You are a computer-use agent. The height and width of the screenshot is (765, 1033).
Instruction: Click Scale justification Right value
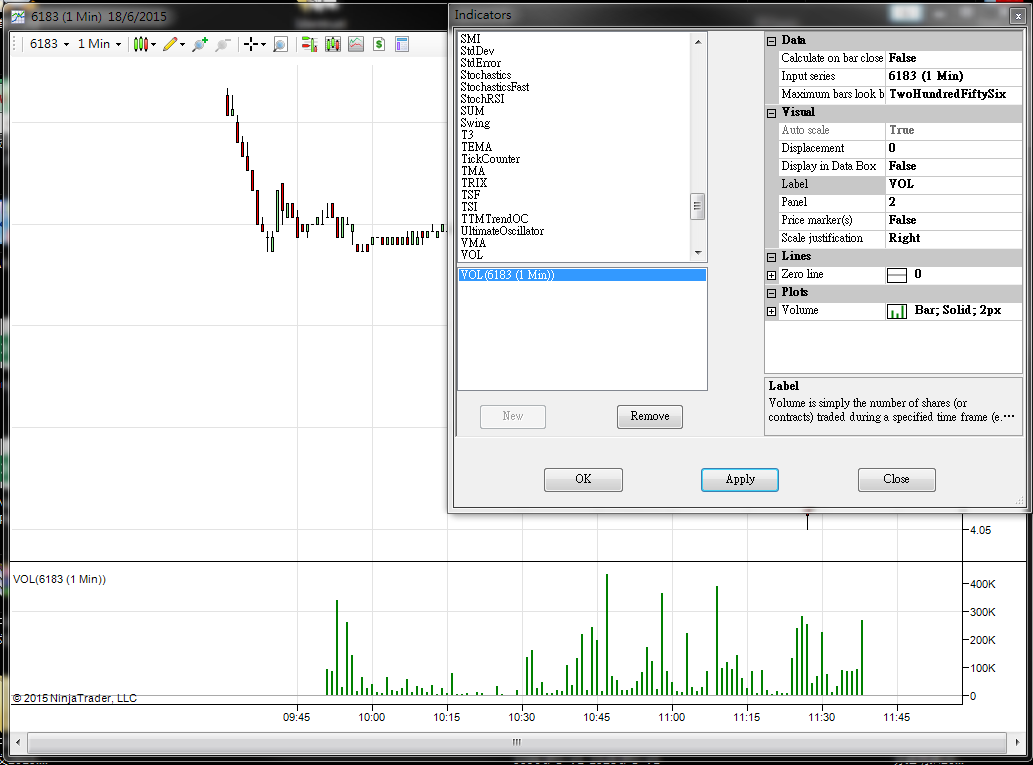[x=953, y=239]
